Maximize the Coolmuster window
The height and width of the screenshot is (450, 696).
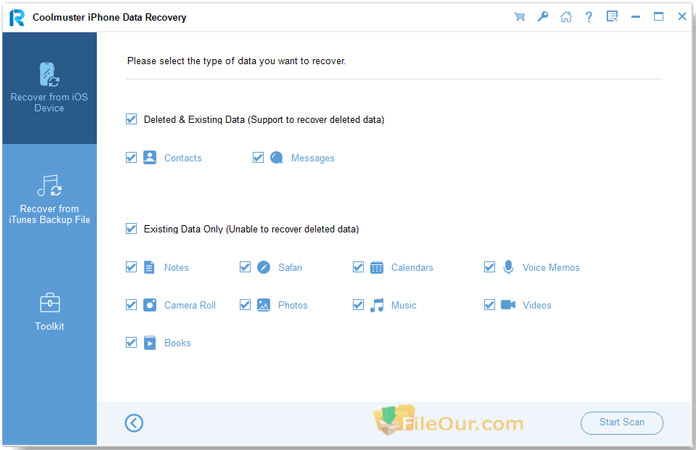(659, 17)
